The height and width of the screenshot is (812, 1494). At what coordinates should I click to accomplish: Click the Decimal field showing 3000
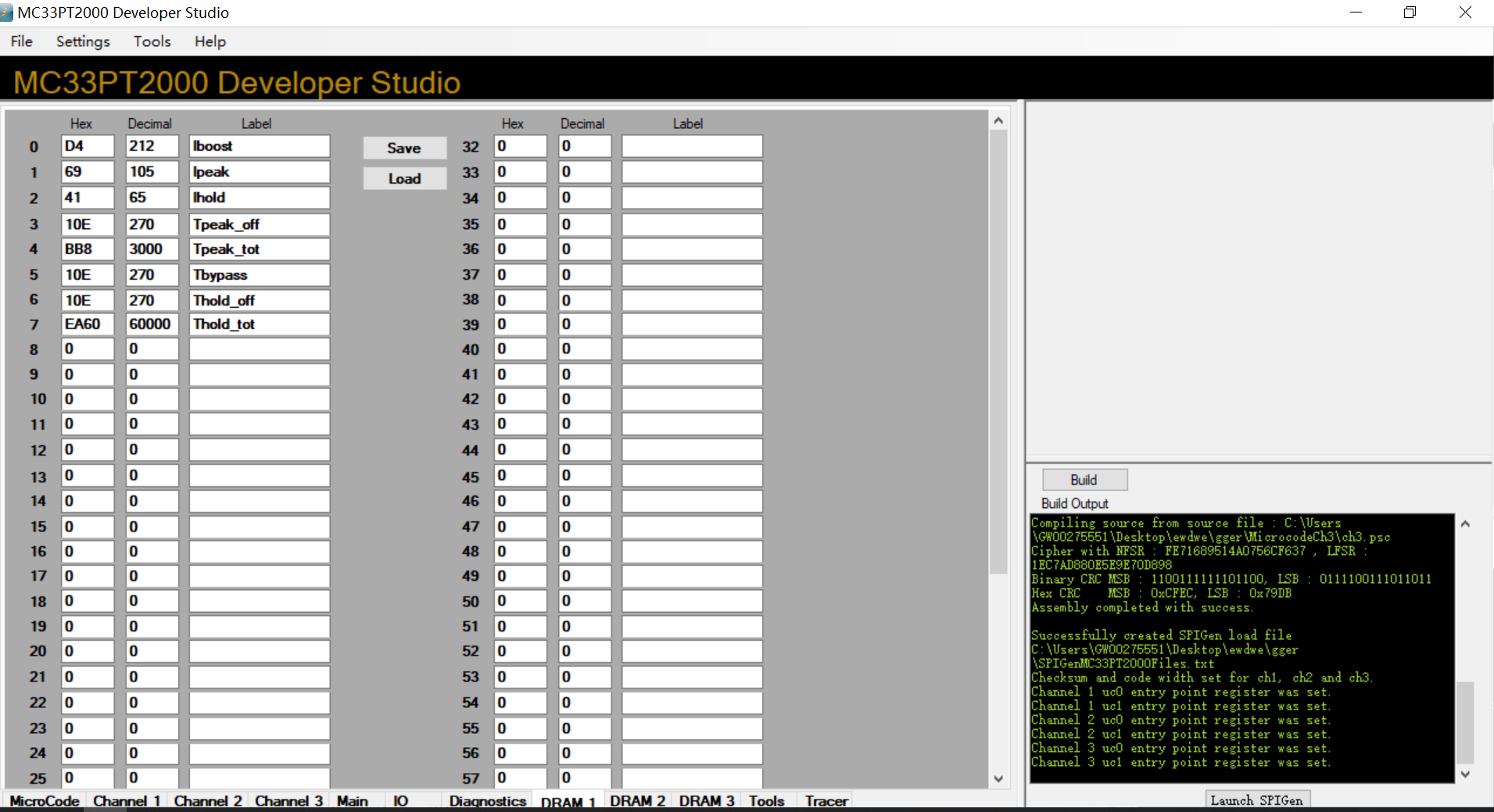(x=152, y=249)
